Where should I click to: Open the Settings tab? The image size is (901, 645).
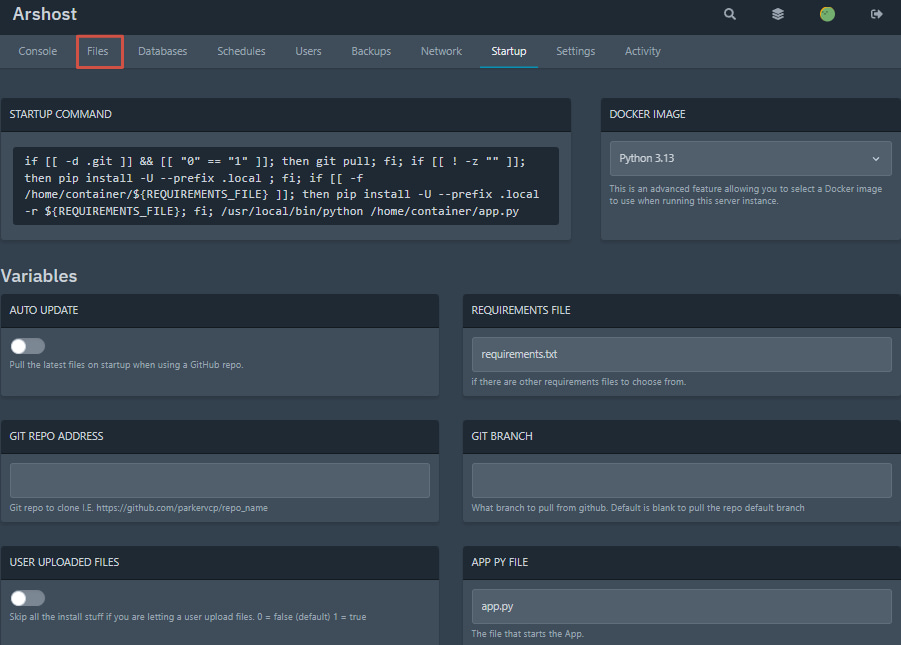pos(575,51)
